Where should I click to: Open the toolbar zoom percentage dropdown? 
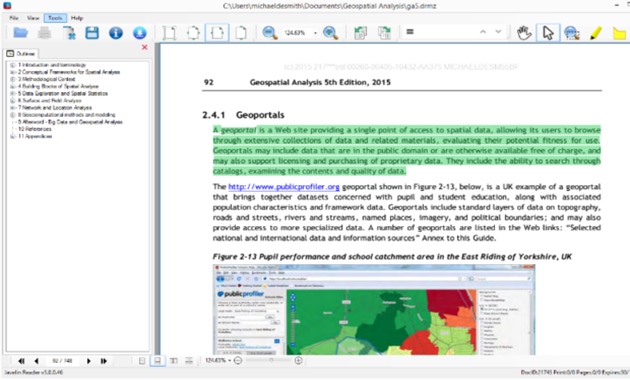coord(315,33)
